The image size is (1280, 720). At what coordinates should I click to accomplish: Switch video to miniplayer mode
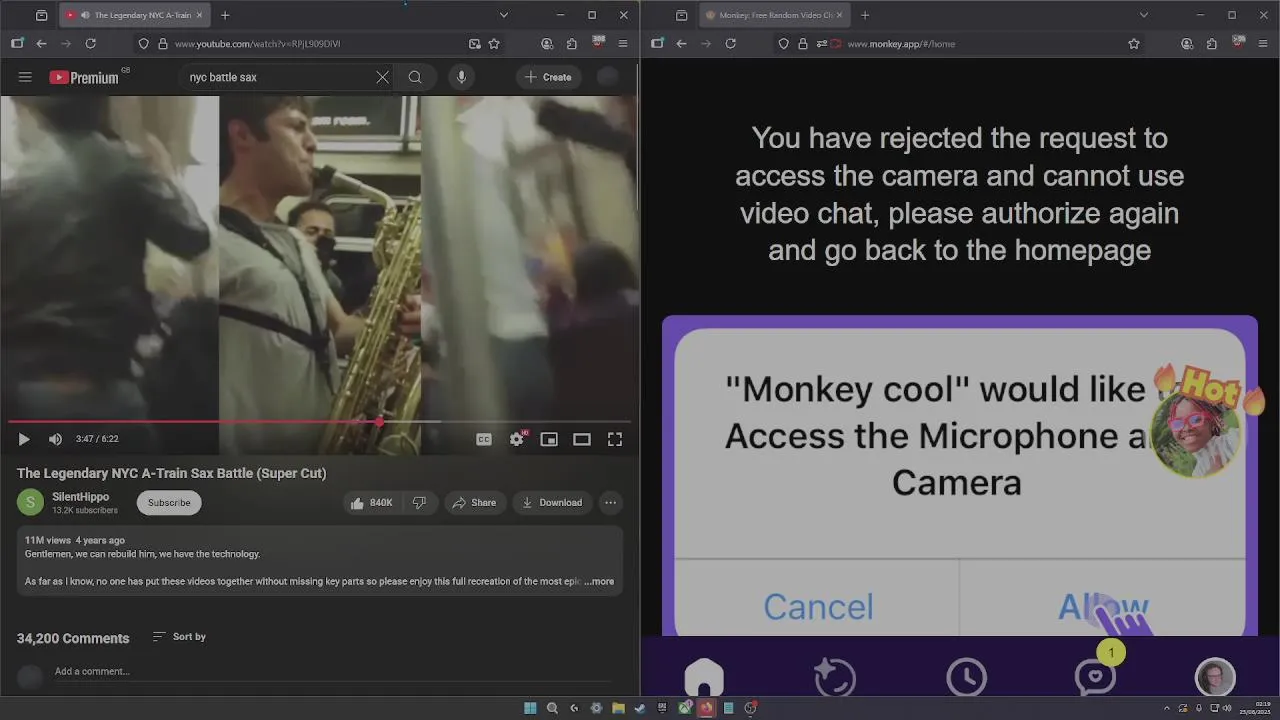(549, 439)
